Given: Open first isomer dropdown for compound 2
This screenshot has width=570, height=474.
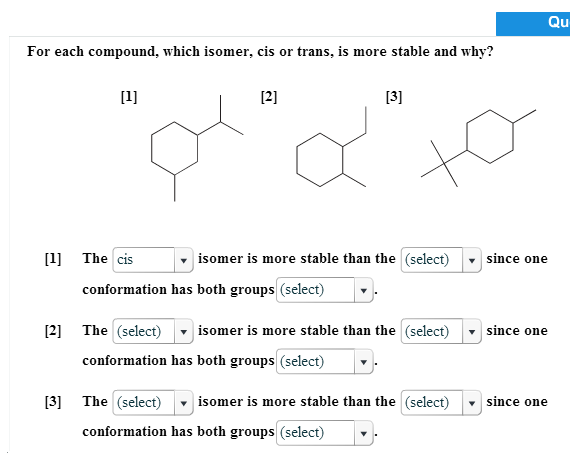Looking at the screenshot, I should click(x=153, y=331).
